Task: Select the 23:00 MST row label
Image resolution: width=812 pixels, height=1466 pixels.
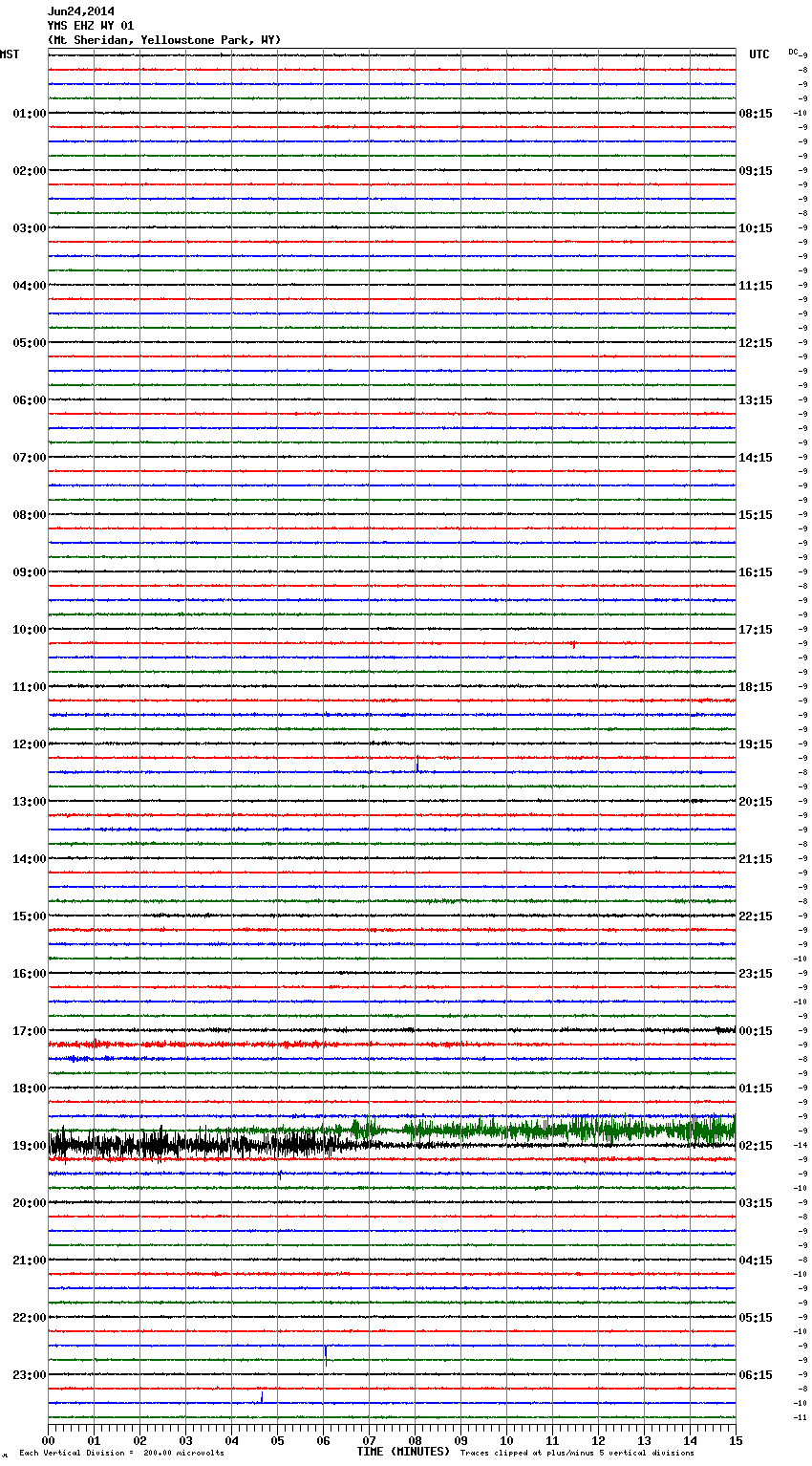Action: (29, 1375)
